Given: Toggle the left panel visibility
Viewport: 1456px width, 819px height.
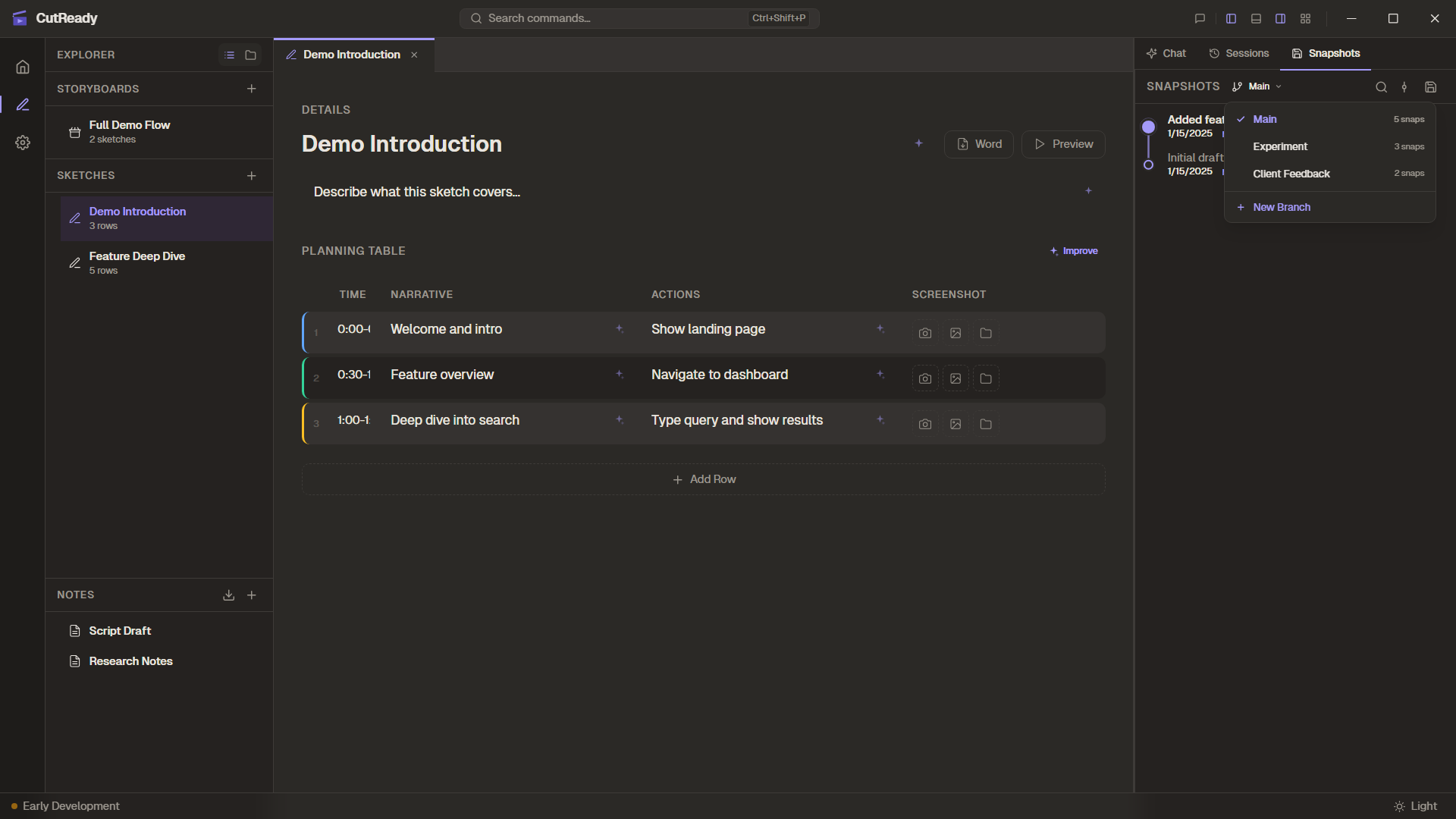Looking at the screenshot, I should [1231, 18].
